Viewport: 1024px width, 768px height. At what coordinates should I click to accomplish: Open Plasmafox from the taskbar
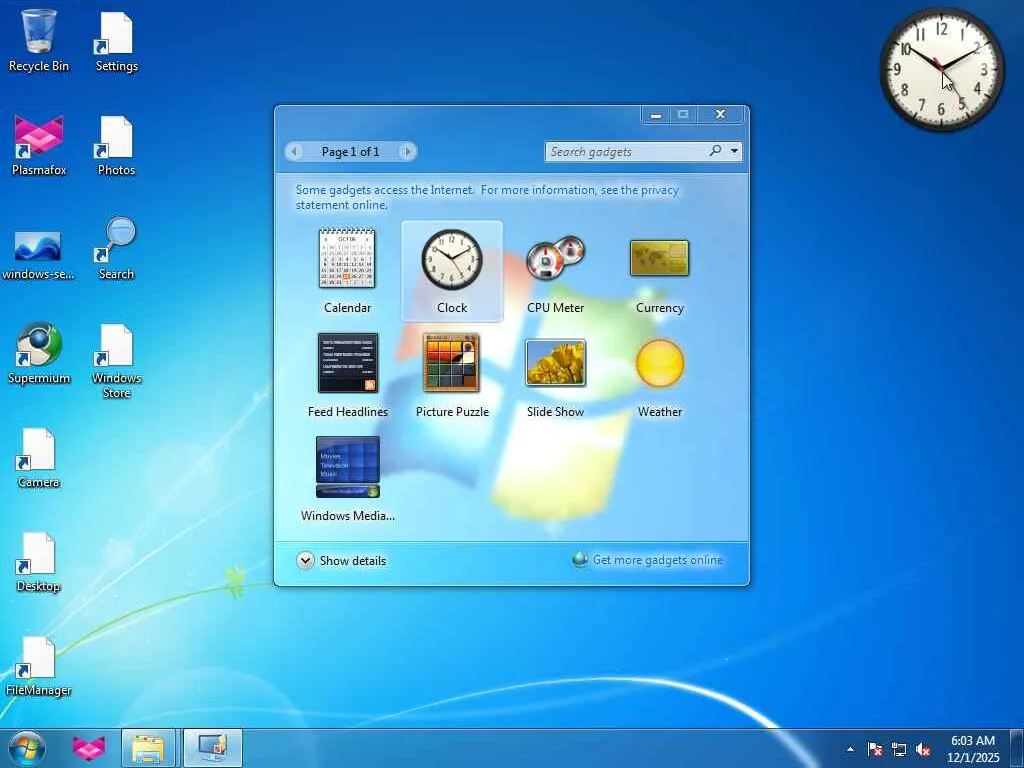pos(89,748)
